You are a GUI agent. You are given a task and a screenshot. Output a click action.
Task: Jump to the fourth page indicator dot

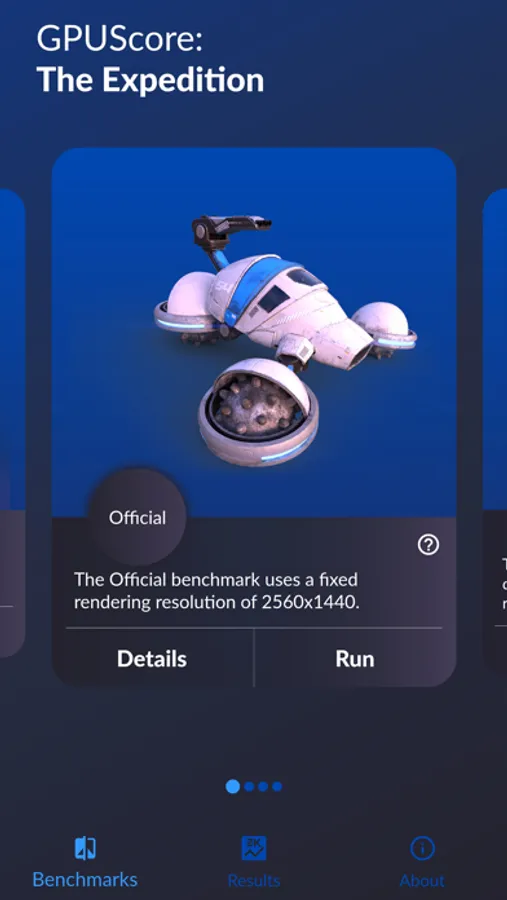tap(277, 786)
